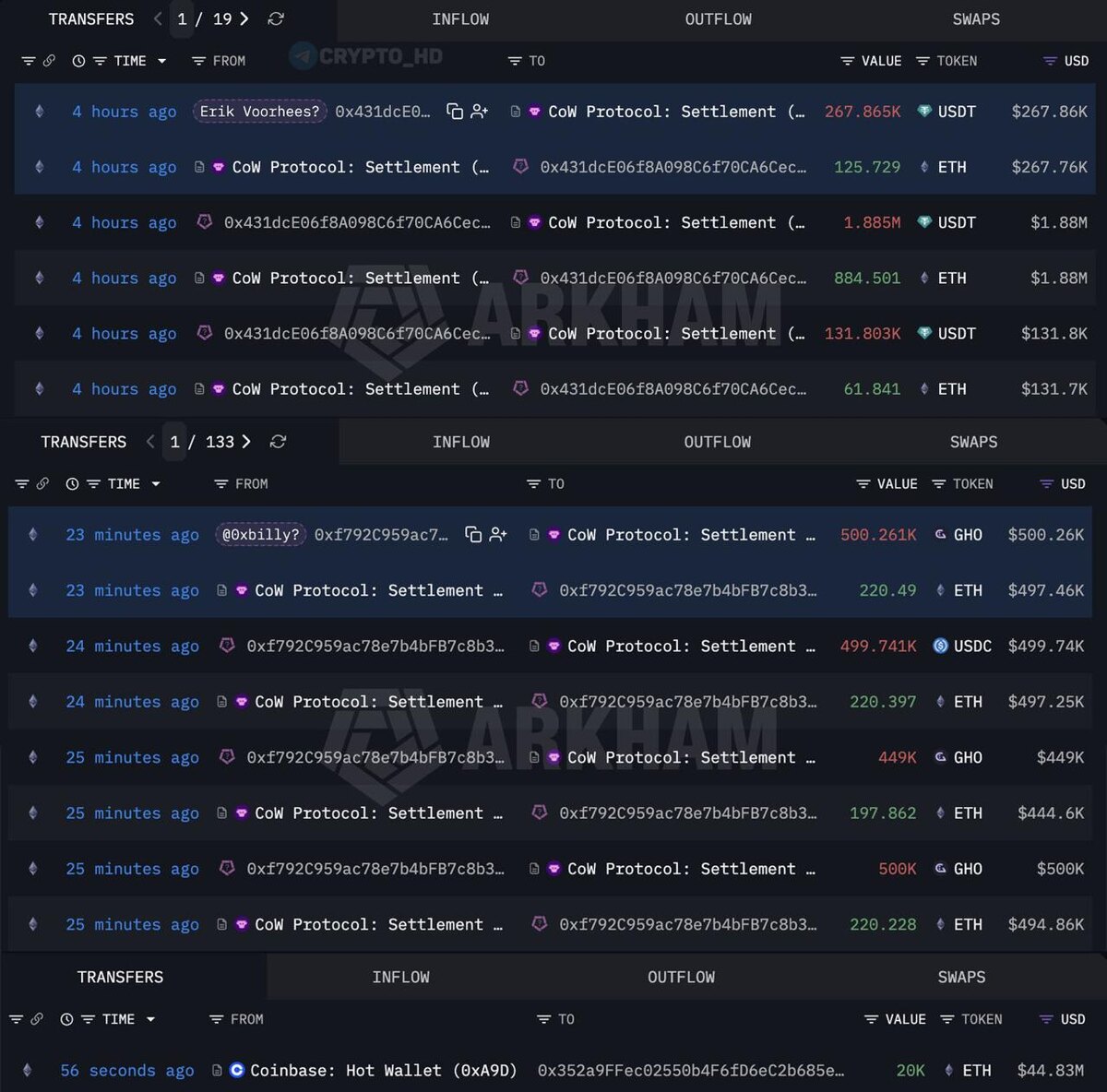
Task: Go to next page of 1 / 19 transfers
Action: click(x=244, y=18)
